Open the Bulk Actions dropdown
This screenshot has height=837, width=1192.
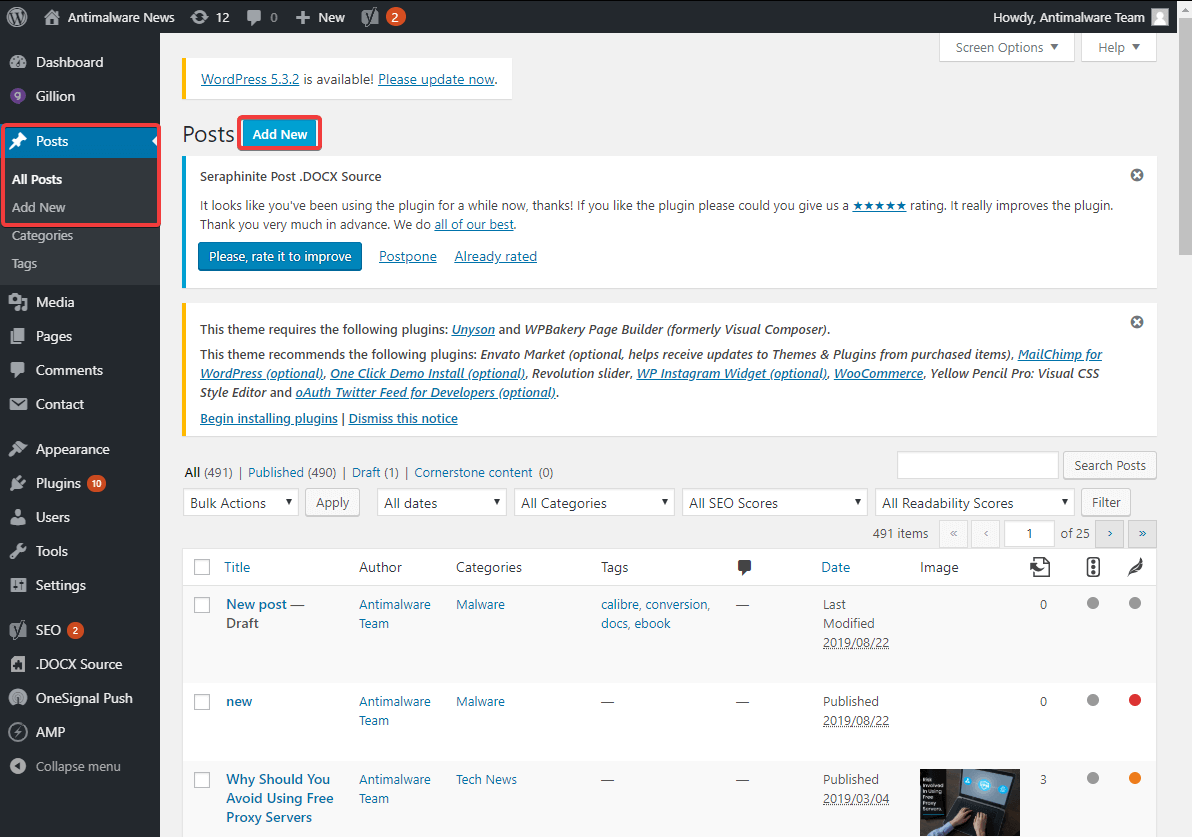pos(240,502)
